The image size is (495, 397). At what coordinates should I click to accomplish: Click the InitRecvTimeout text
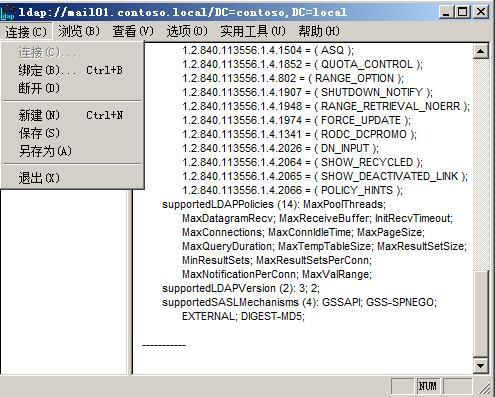[414, 218]
